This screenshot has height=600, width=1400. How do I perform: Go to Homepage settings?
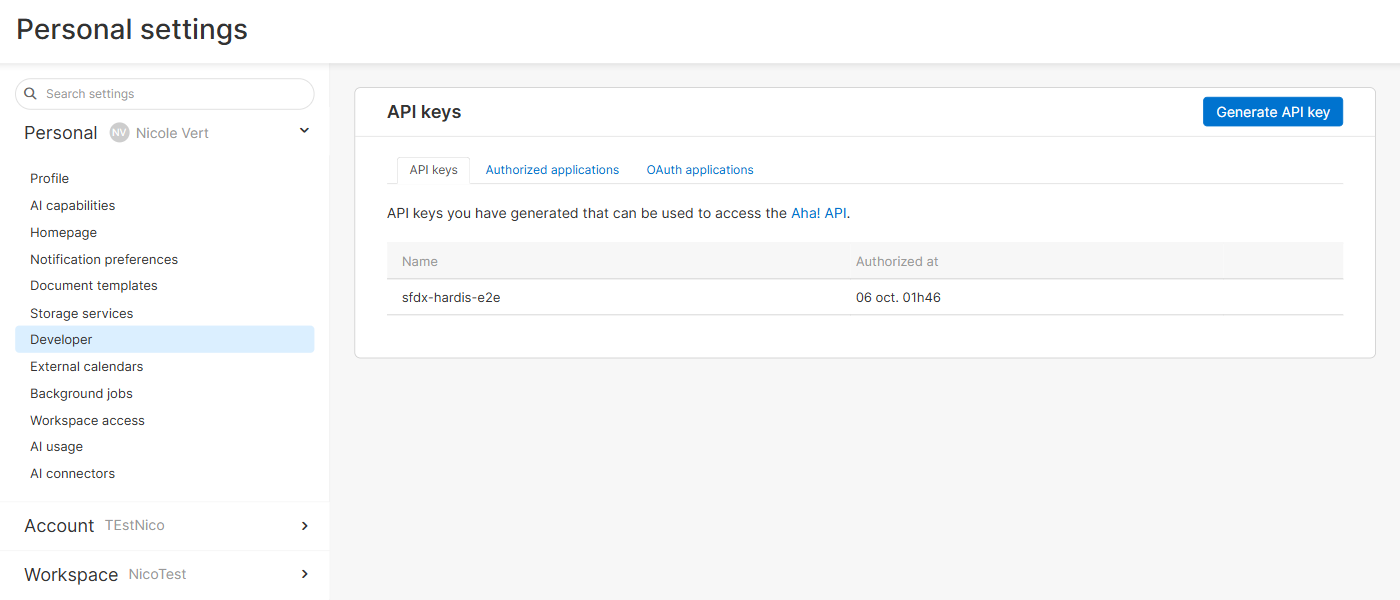click(63, 232)
